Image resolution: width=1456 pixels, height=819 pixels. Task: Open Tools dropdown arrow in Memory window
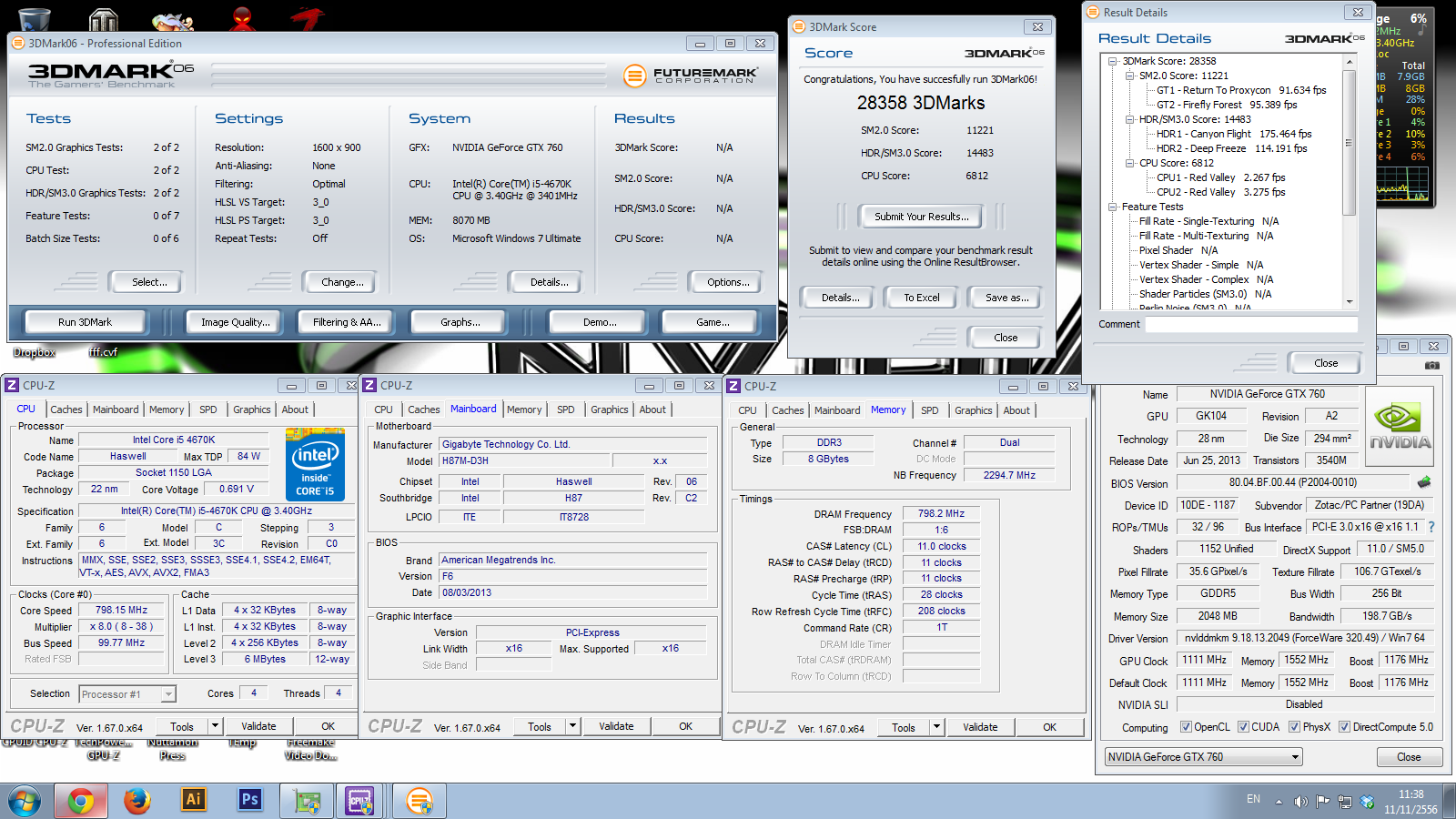(937, 727)
